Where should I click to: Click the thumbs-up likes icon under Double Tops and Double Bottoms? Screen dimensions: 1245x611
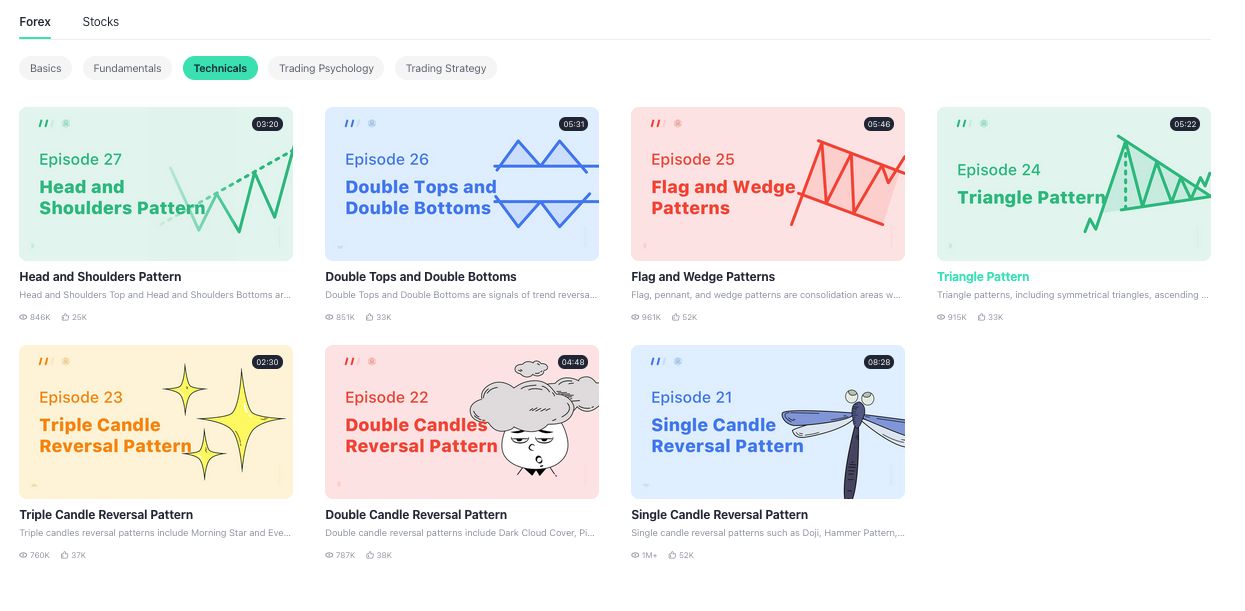(x=370, y=317)
